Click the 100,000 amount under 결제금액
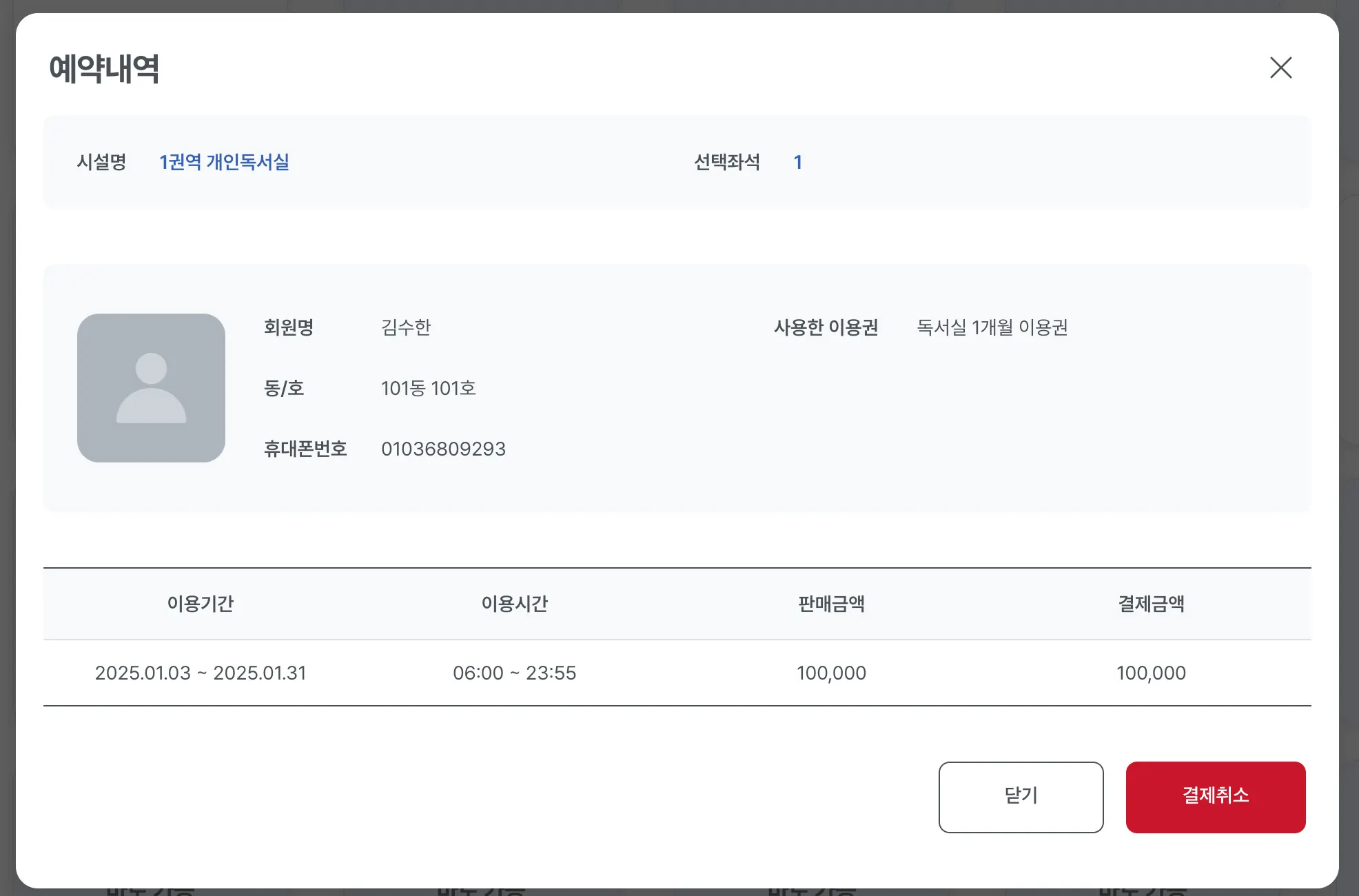This screenshot has width=1359, height=896. 1151,673
